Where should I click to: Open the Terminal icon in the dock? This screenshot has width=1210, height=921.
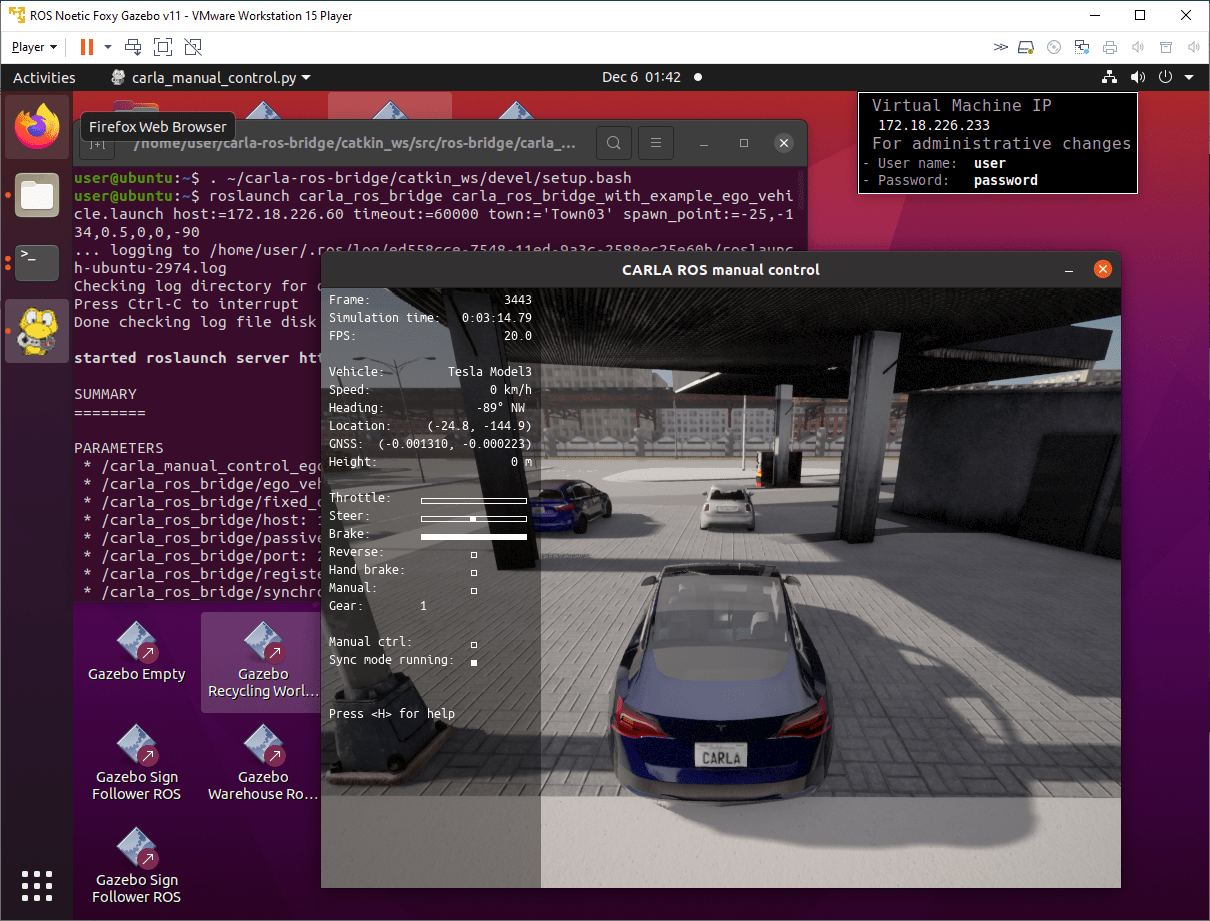pos(37,263)
